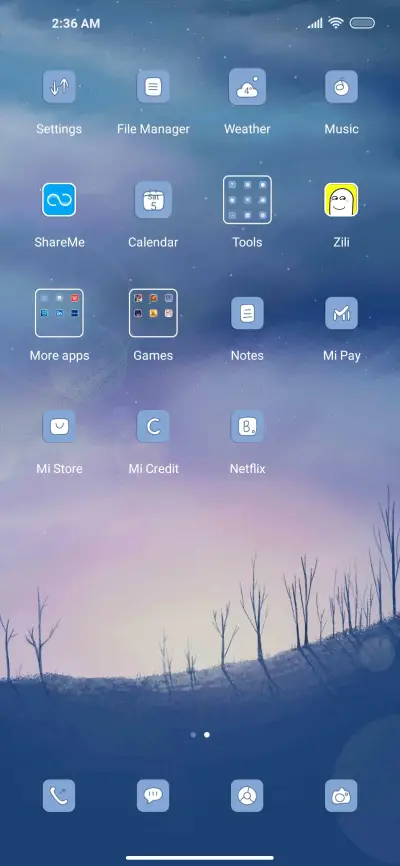Screen dimensions: 400x866
Task: Open the ShareMe app
Action: pyautogui.click(x=59, y=200)
